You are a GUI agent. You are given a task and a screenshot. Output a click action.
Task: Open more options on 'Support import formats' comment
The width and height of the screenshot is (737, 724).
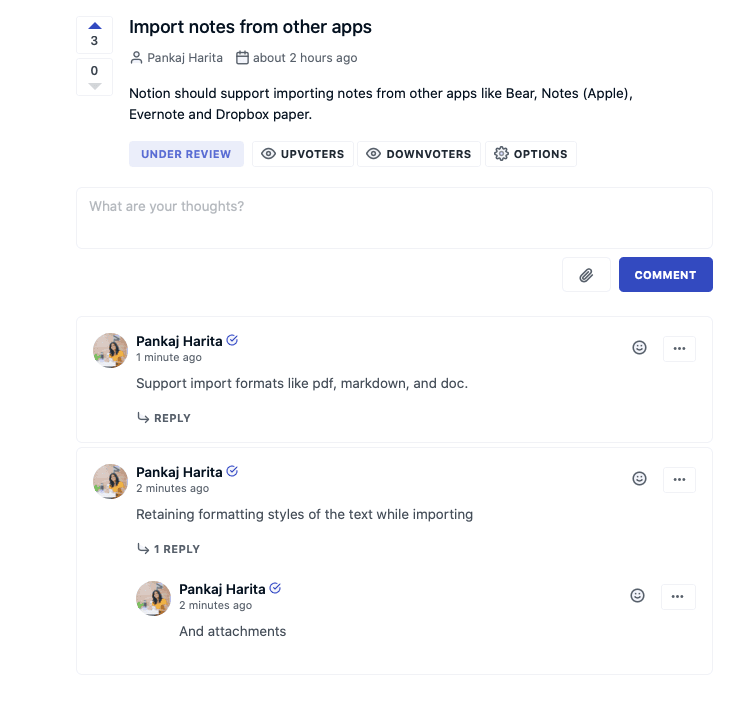(x=679, y=348)
